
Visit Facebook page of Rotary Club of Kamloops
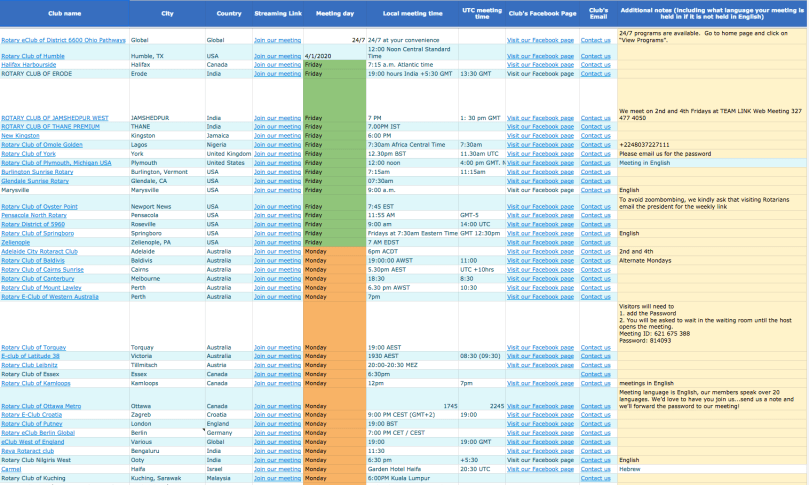[x=540, y=382]
